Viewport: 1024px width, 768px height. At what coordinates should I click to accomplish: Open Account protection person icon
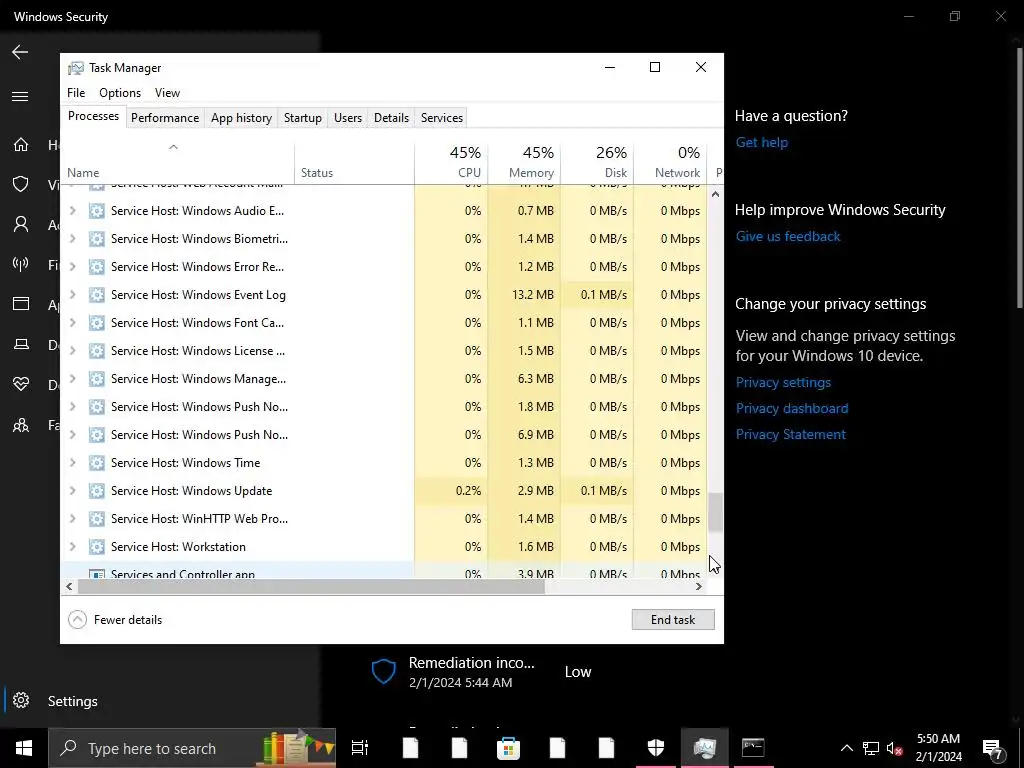(21, 225)
